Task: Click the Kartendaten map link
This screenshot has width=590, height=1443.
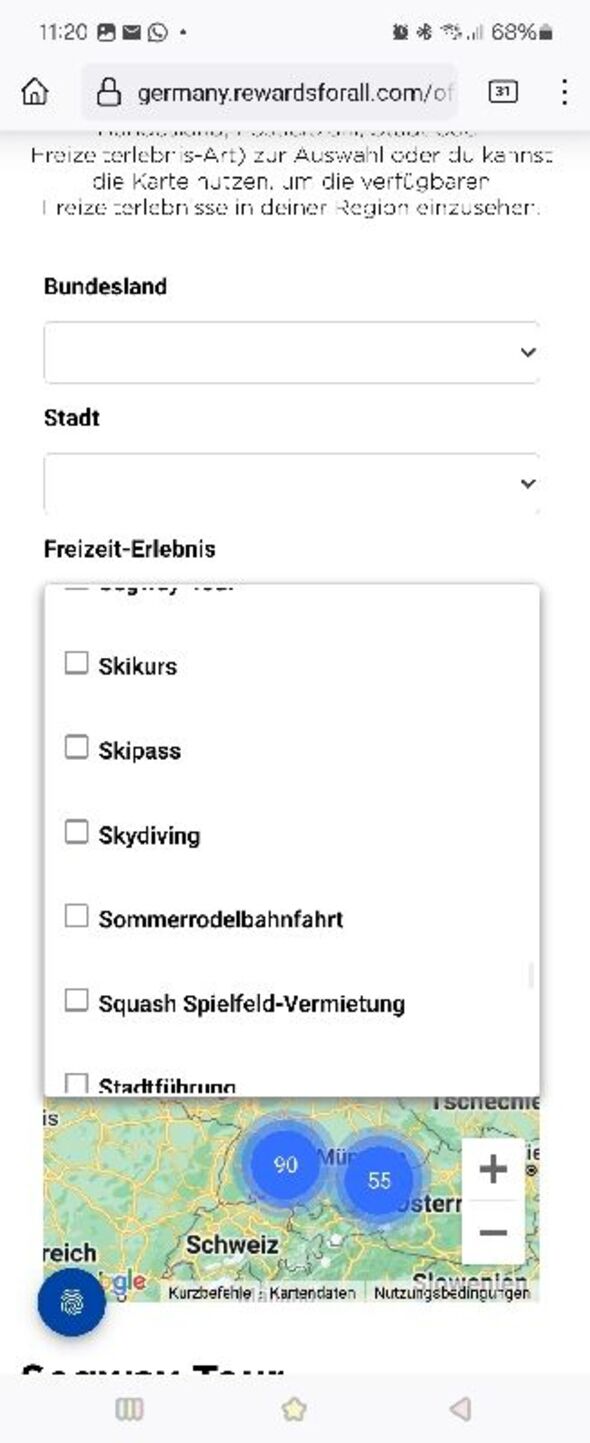Action: pyautogui.click(x=312, y=1293)
